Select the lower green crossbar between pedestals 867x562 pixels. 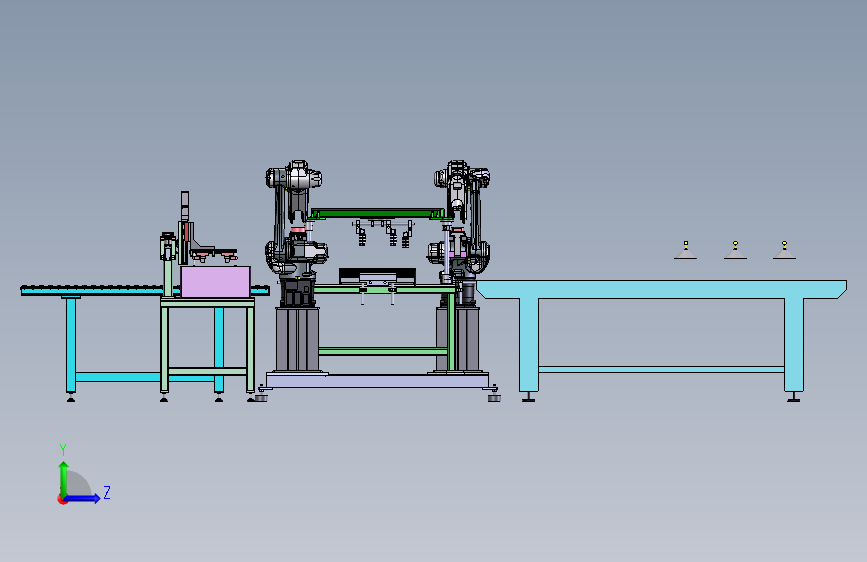tap(383, 351)
